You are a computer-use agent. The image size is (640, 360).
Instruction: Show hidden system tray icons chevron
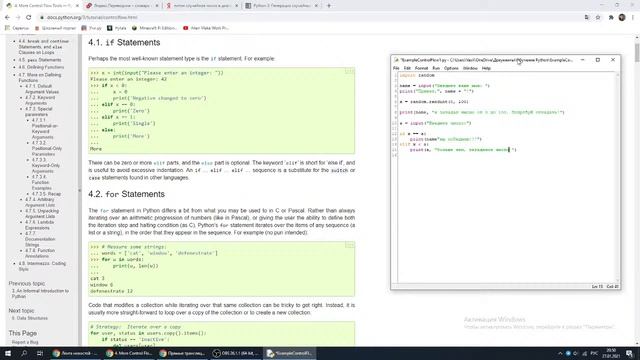[x=560, y=353]
